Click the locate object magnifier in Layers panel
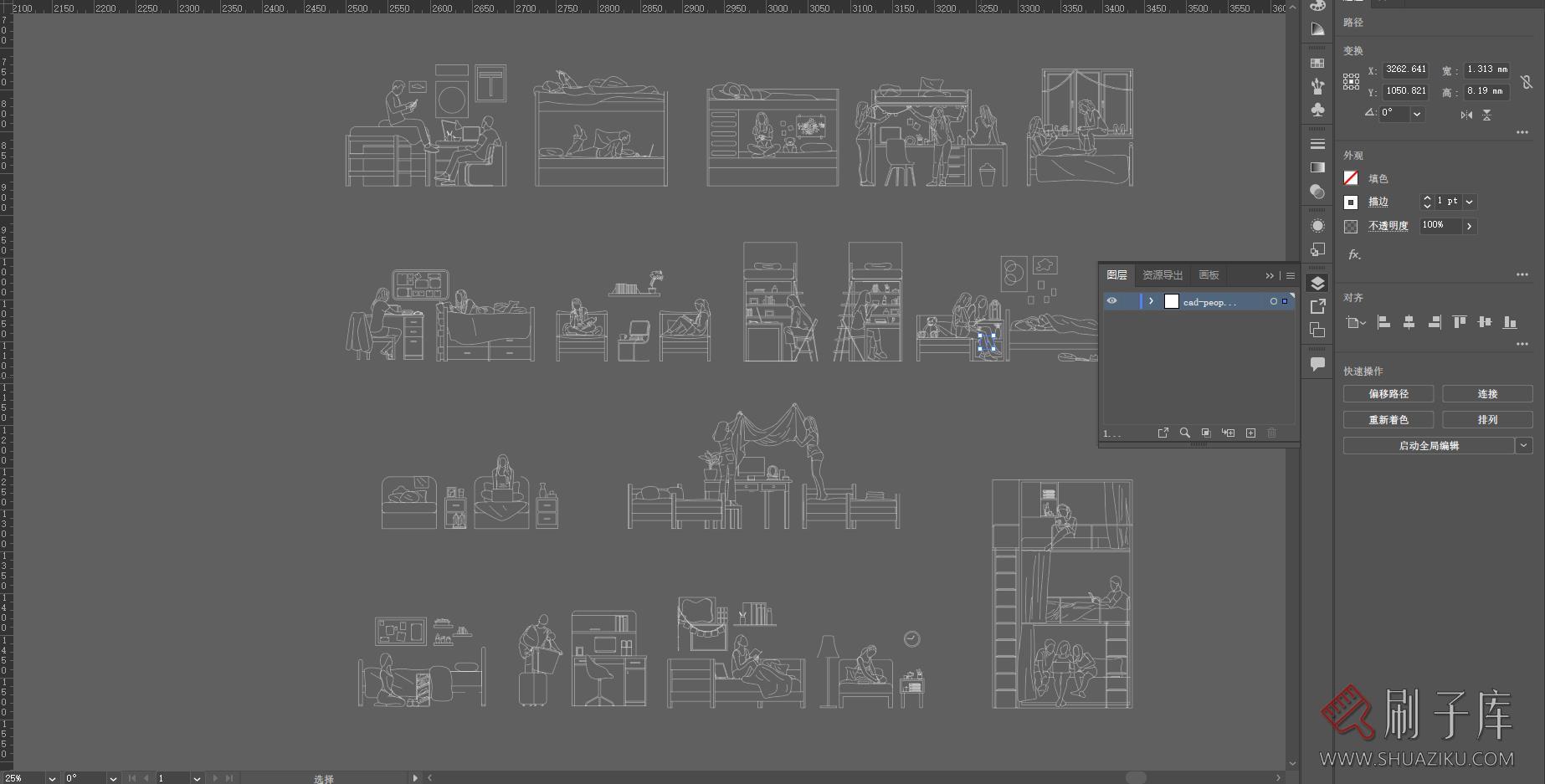The width and height of the screenshot is (1545, 784). pos(1185,433)
